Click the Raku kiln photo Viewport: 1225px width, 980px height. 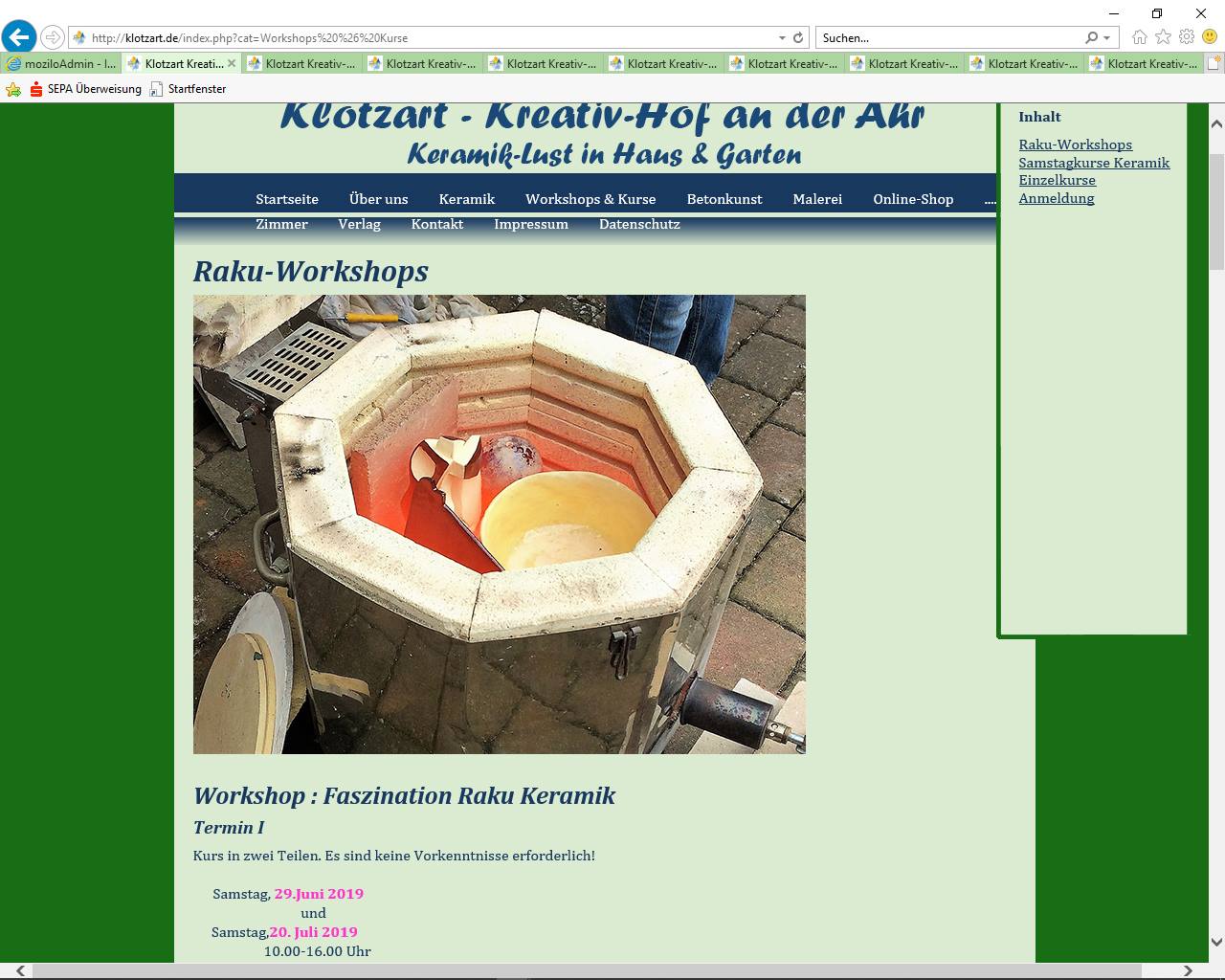coord(500,524)
